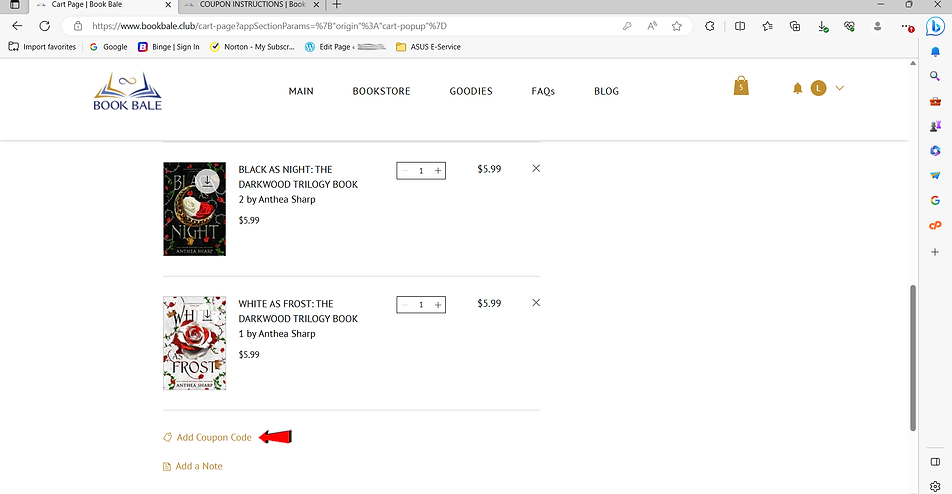Open the favorites list icon

[767, 26]
